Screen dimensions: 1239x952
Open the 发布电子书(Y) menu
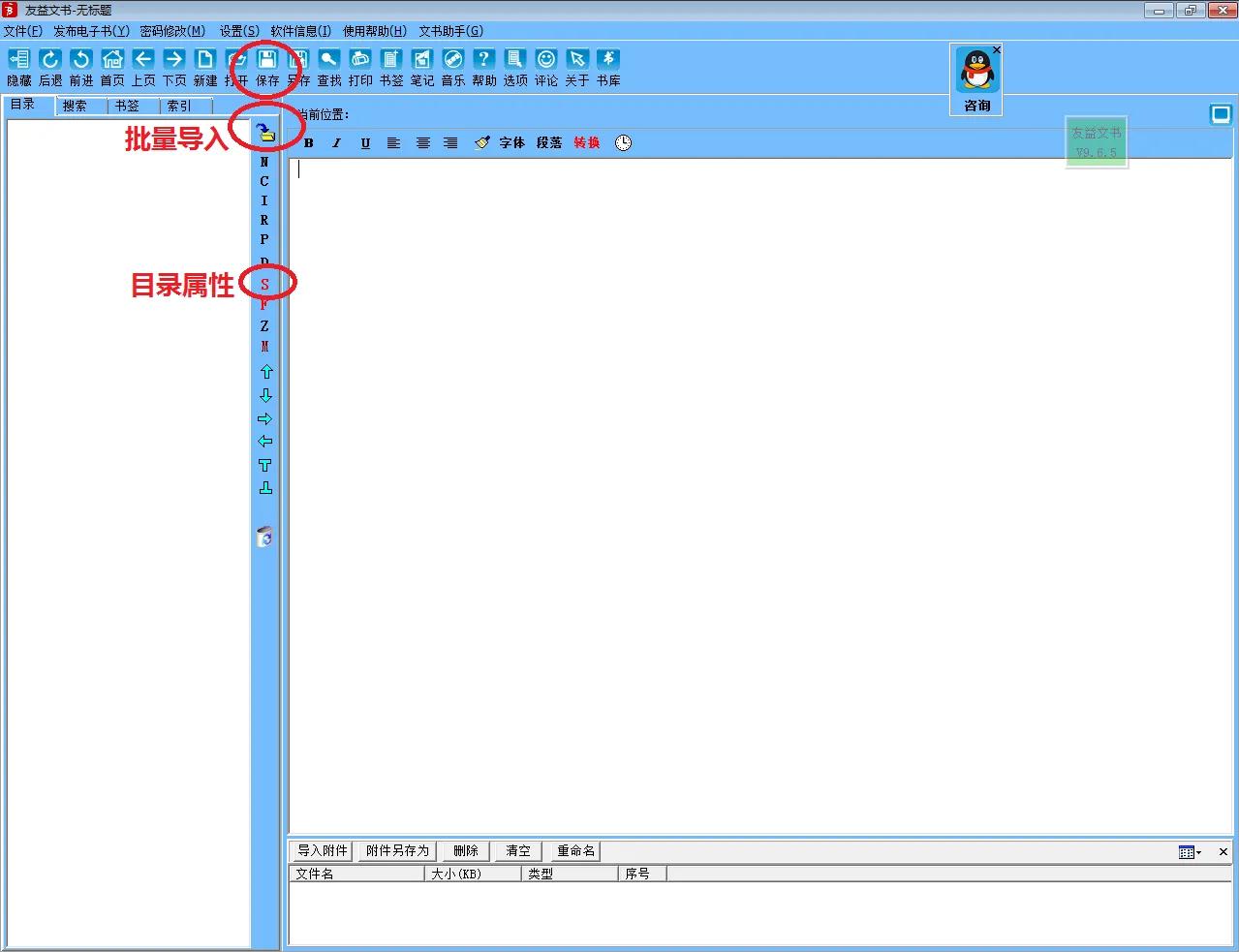click(x=91, y=31)
